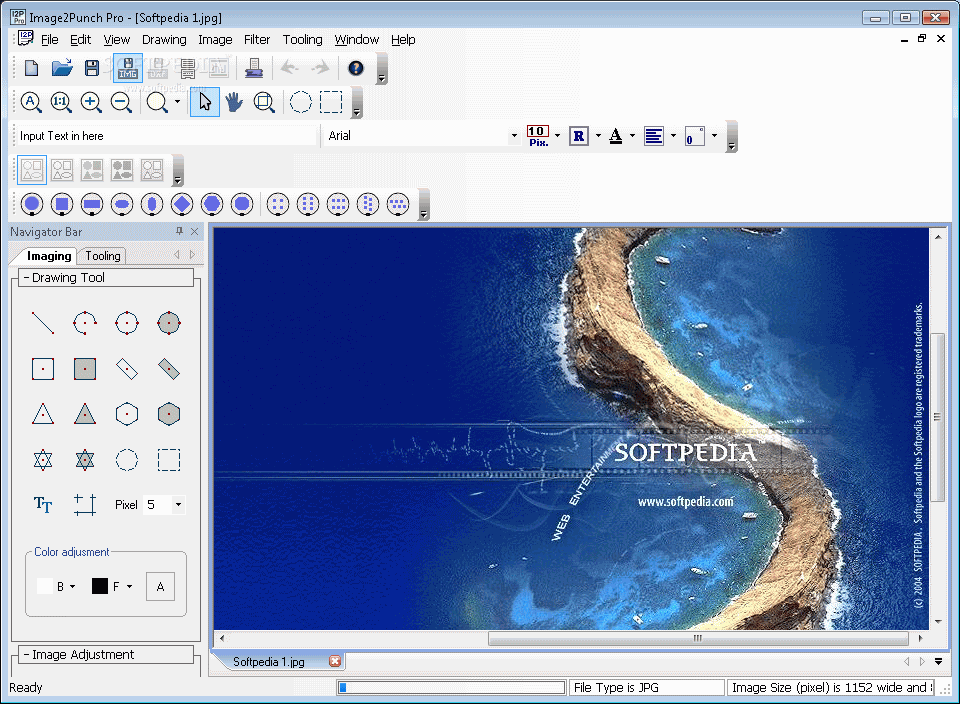Open Help with the question mark icon
This screenshot has height=704, width=960.
pos(356,68)
